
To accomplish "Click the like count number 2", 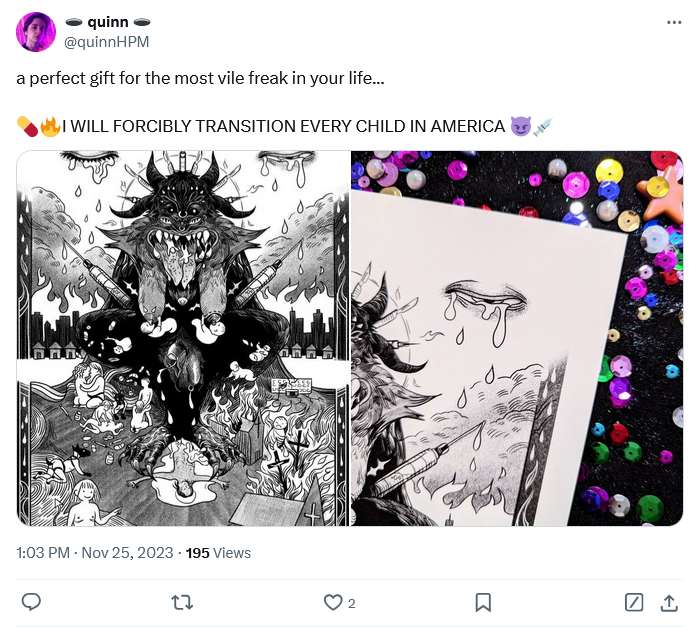I will click(352, 603).
